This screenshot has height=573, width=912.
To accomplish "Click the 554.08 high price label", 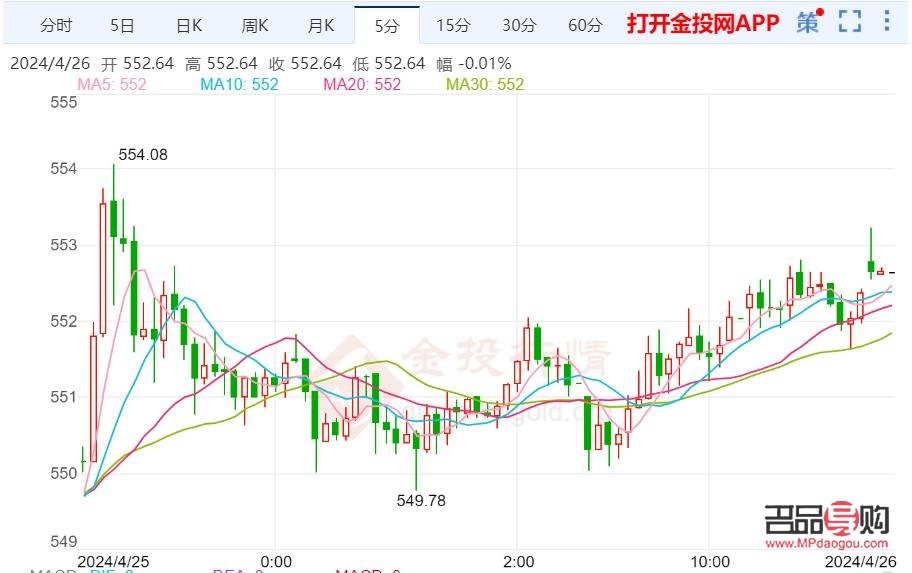I will pos(142,155).
